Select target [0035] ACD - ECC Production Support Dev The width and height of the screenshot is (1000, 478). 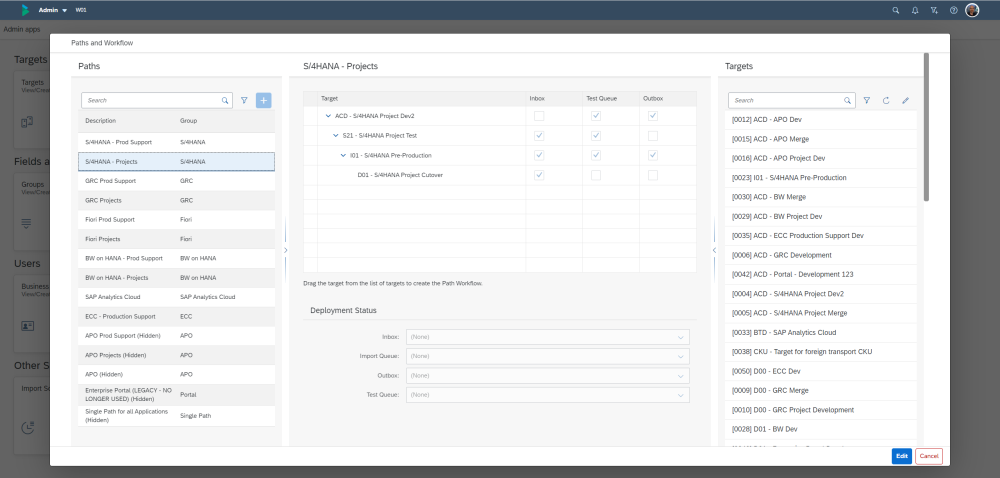point(821,236)
